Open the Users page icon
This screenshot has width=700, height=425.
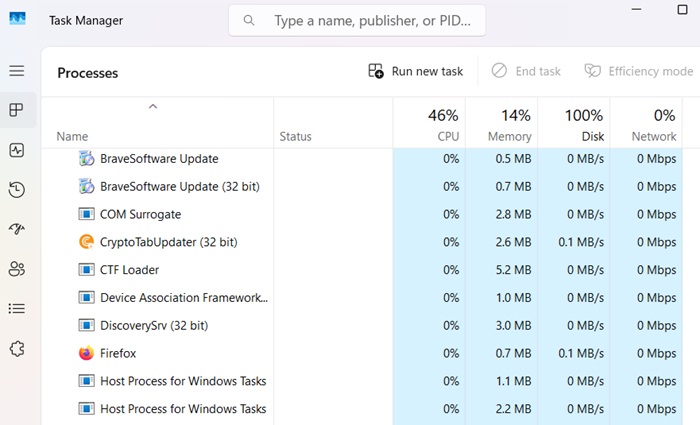17,269
